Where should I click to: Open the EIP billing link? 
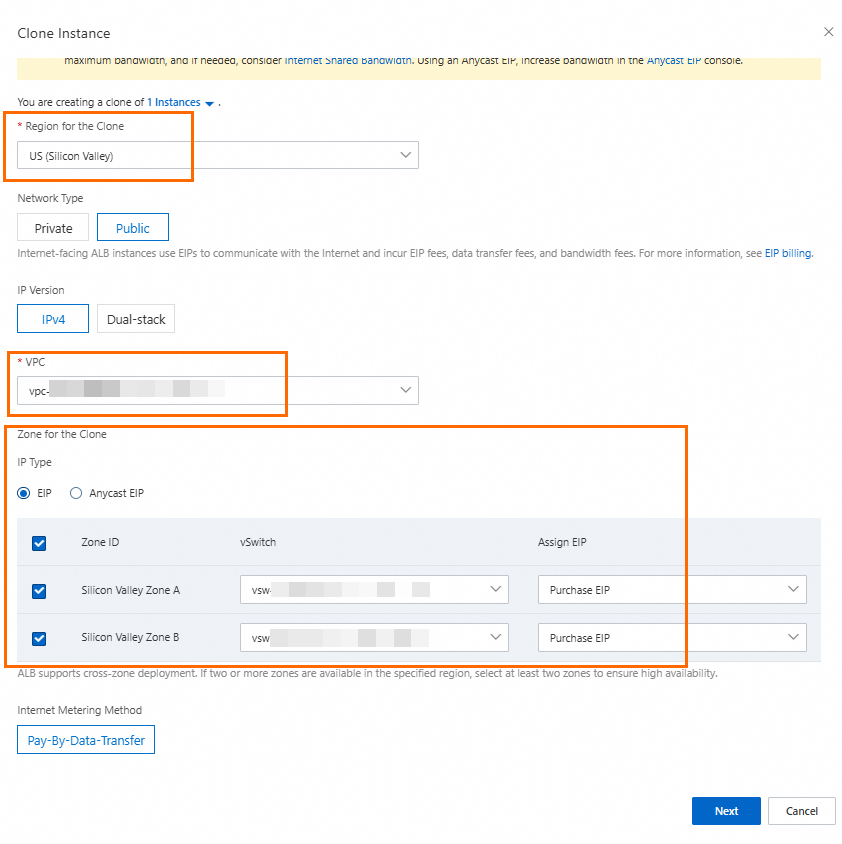(x=788, y=254)
